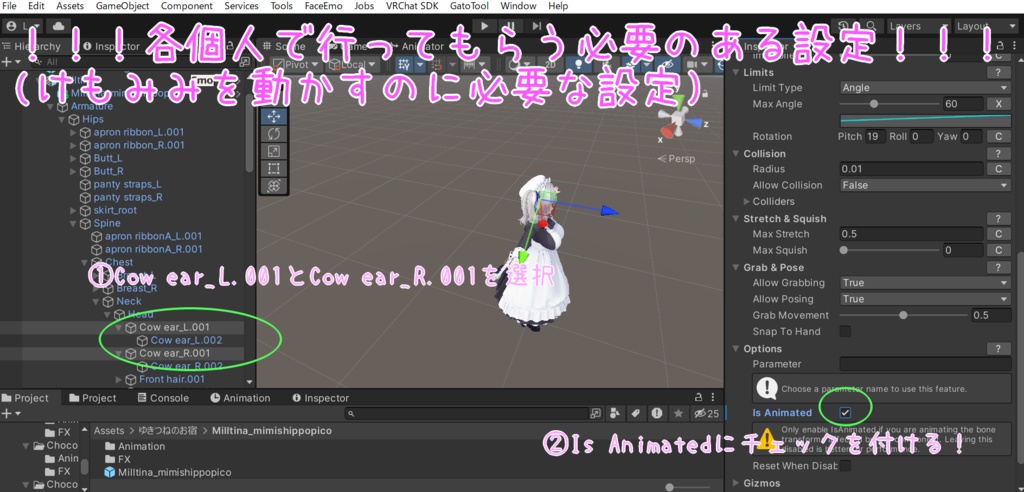The width and height of the screenshot is (1024, 492).
Task: Open the Limit Type Angle dropdown
Action: (925, 88)
